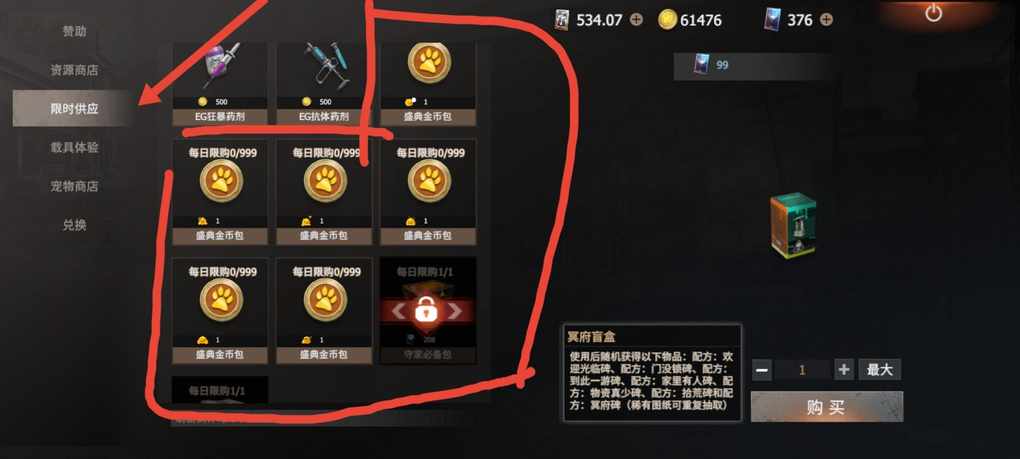Image resolution: width=1020 pixels, height=459 pixels.
Task: Open the 资源商店 tab
Action: point(74,70)
